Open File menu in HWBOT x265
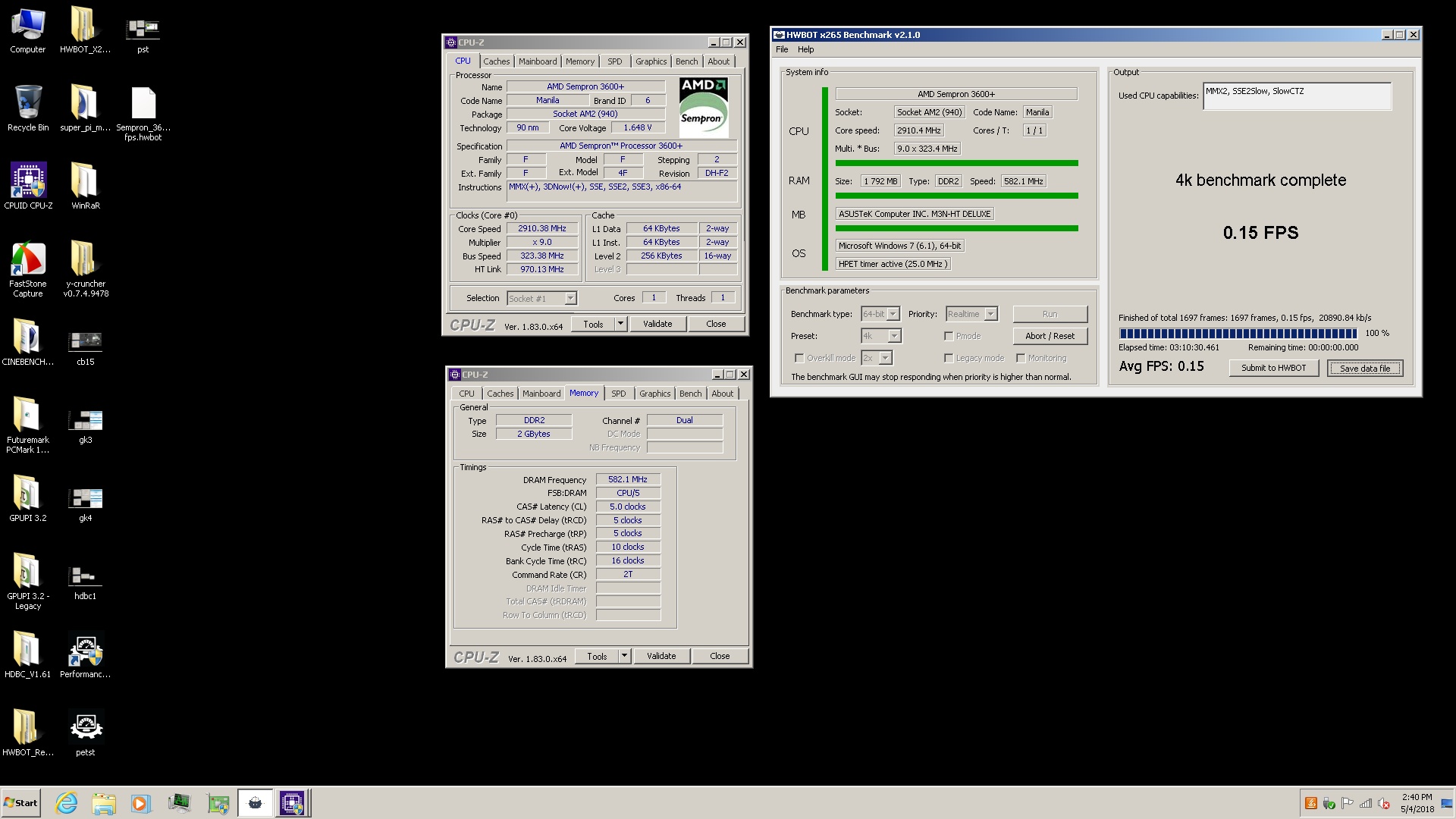Viewport: 1456px width, 819px height. click(x=782, y=49)
